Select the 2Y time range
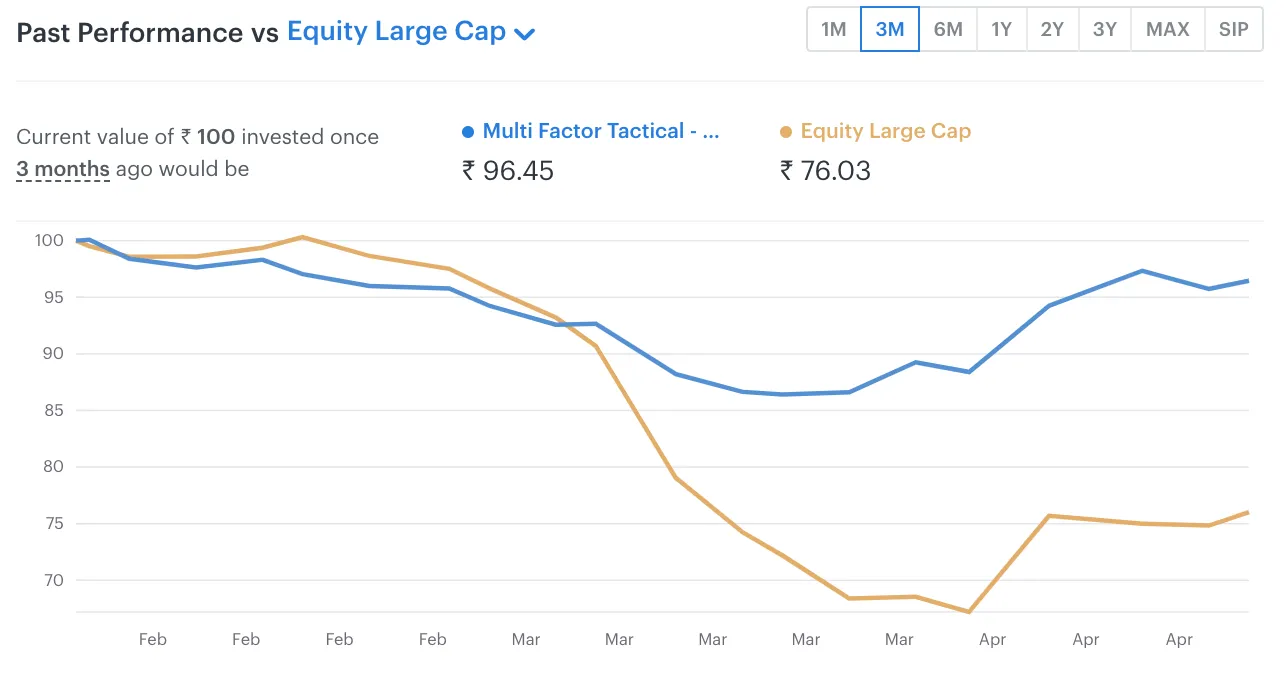 [1052, 30]
